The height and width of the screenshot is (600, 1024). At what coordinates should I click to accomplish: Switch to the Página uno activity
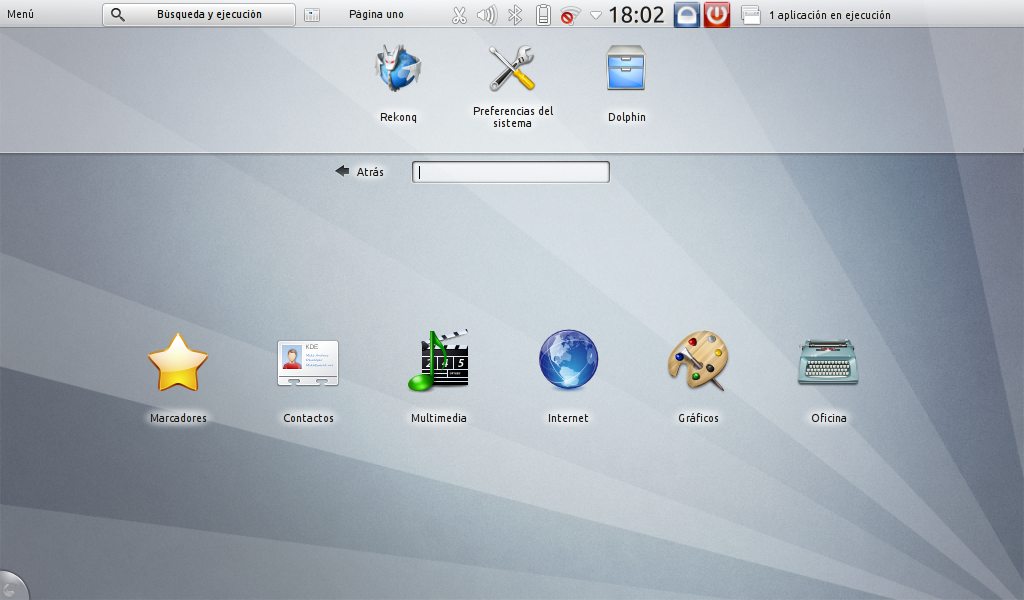click(x=376, y=15)
